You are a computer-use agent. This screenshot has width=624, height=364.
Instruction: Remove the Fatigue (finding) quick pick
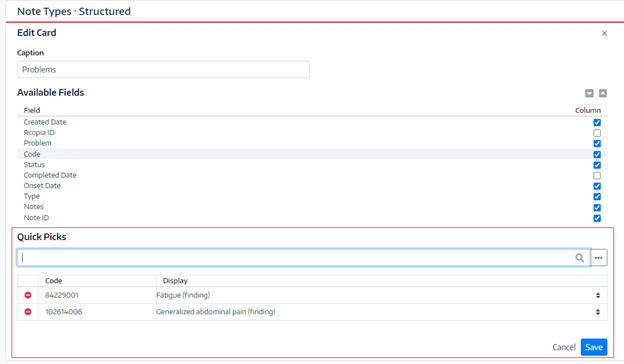[x=28, y=295]
